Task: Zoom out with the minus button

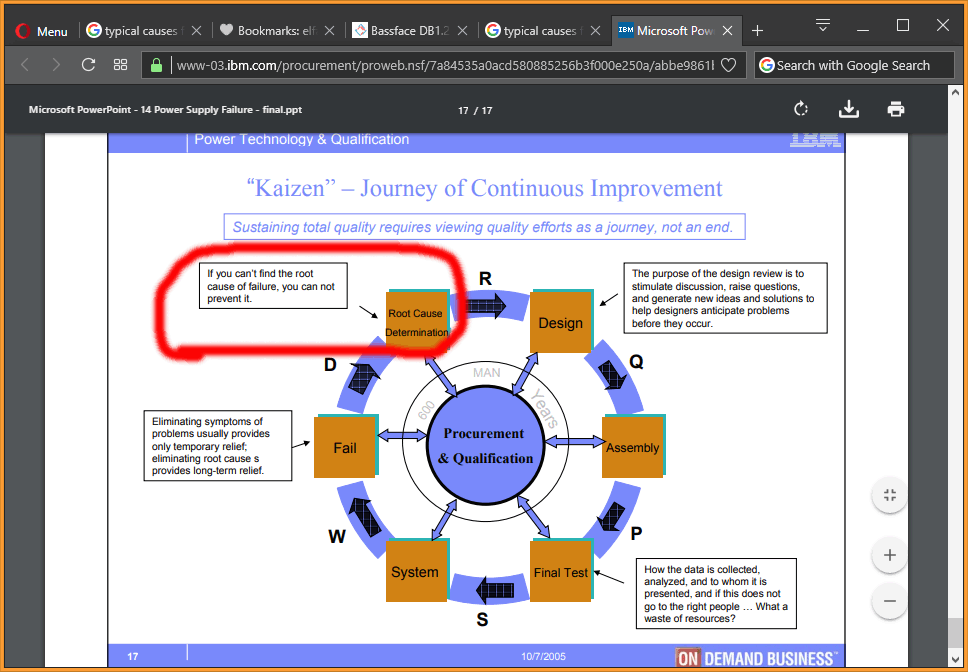Action: point(889,601)
